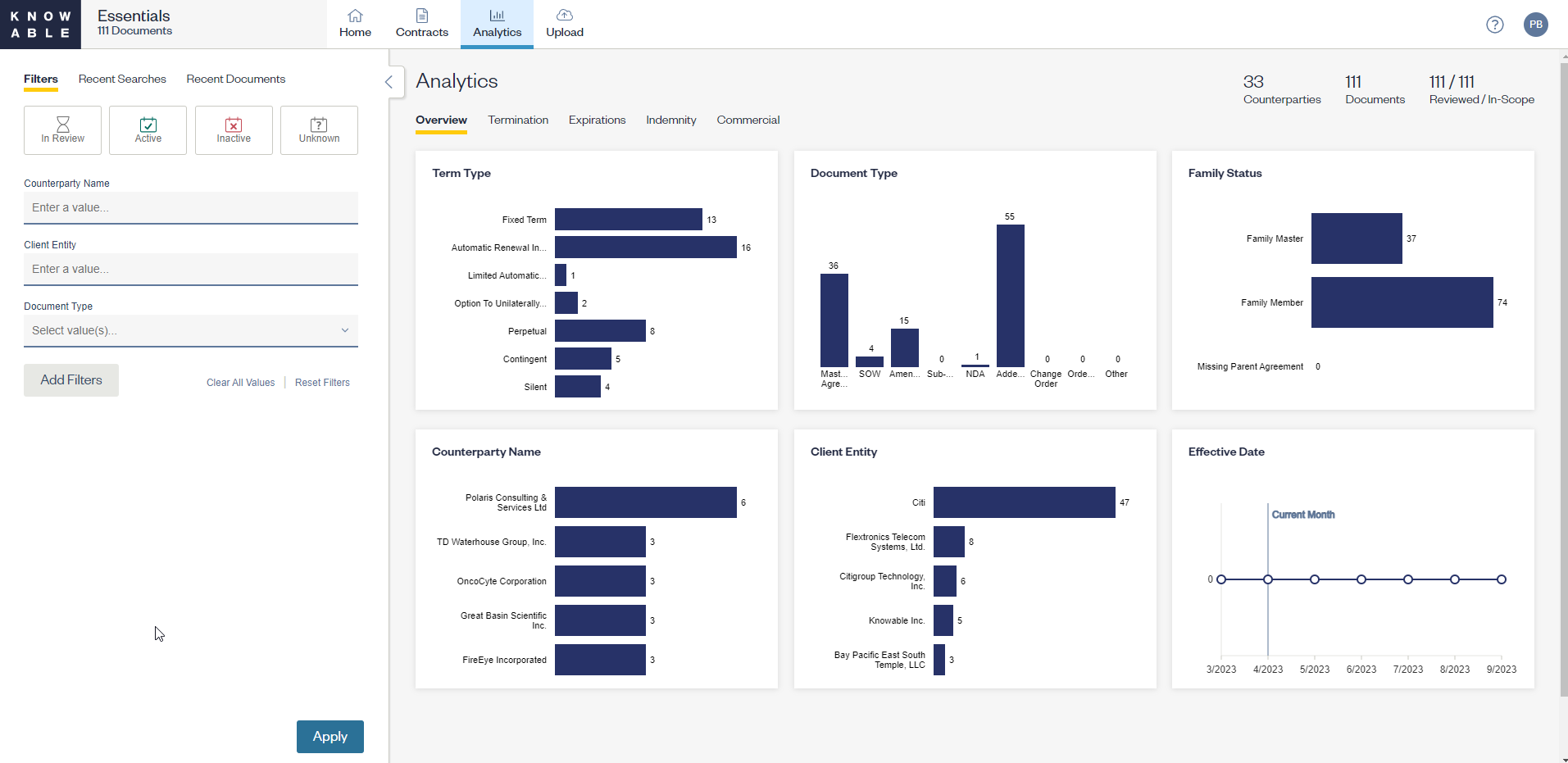The width and height of the screenshot is (1568, 763).
Task: Click the Fixed Term bar in chart
Action: [628, 220]
